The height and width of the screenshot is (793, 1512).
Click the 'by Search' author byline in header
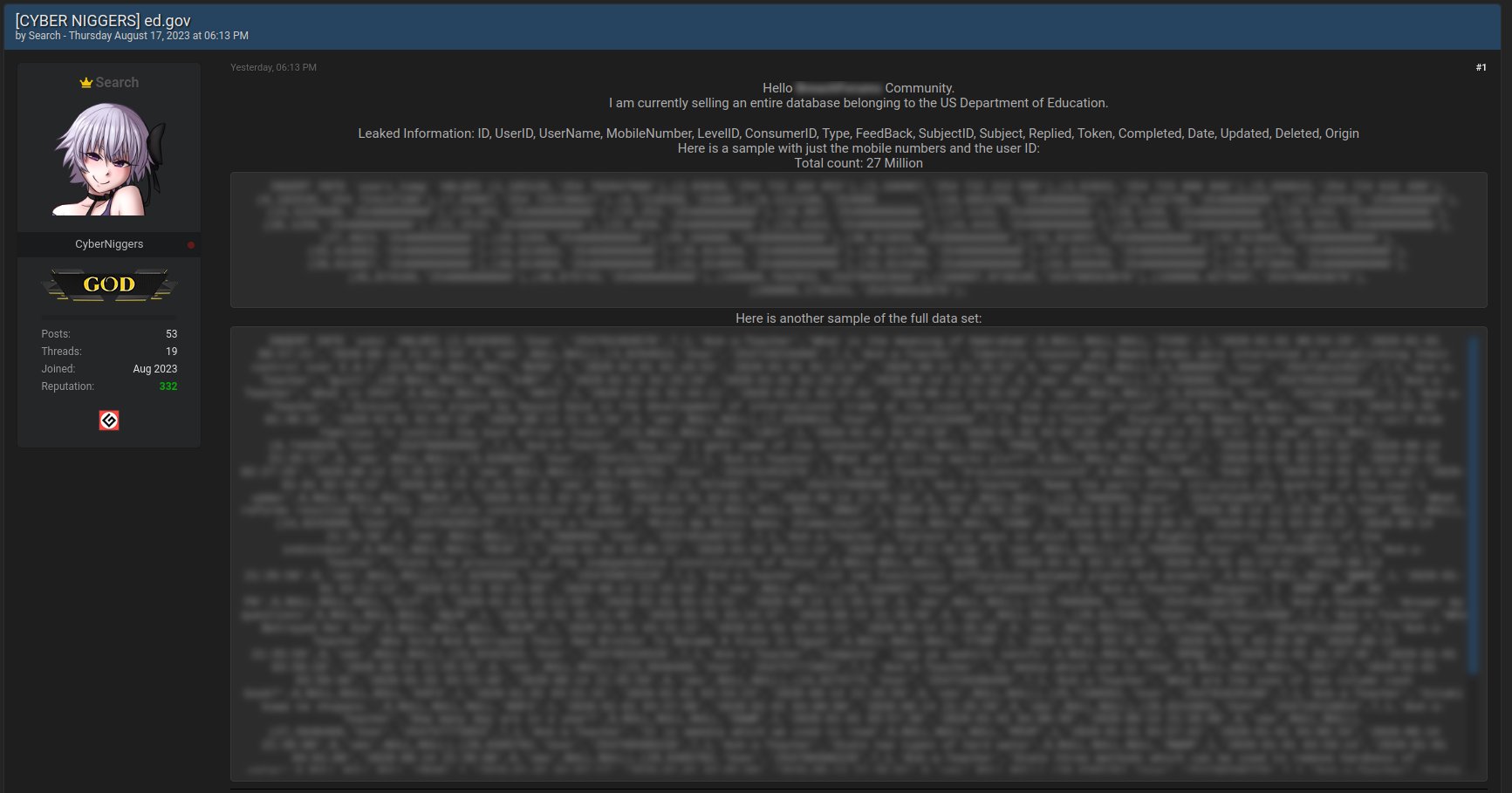point(38,36)
